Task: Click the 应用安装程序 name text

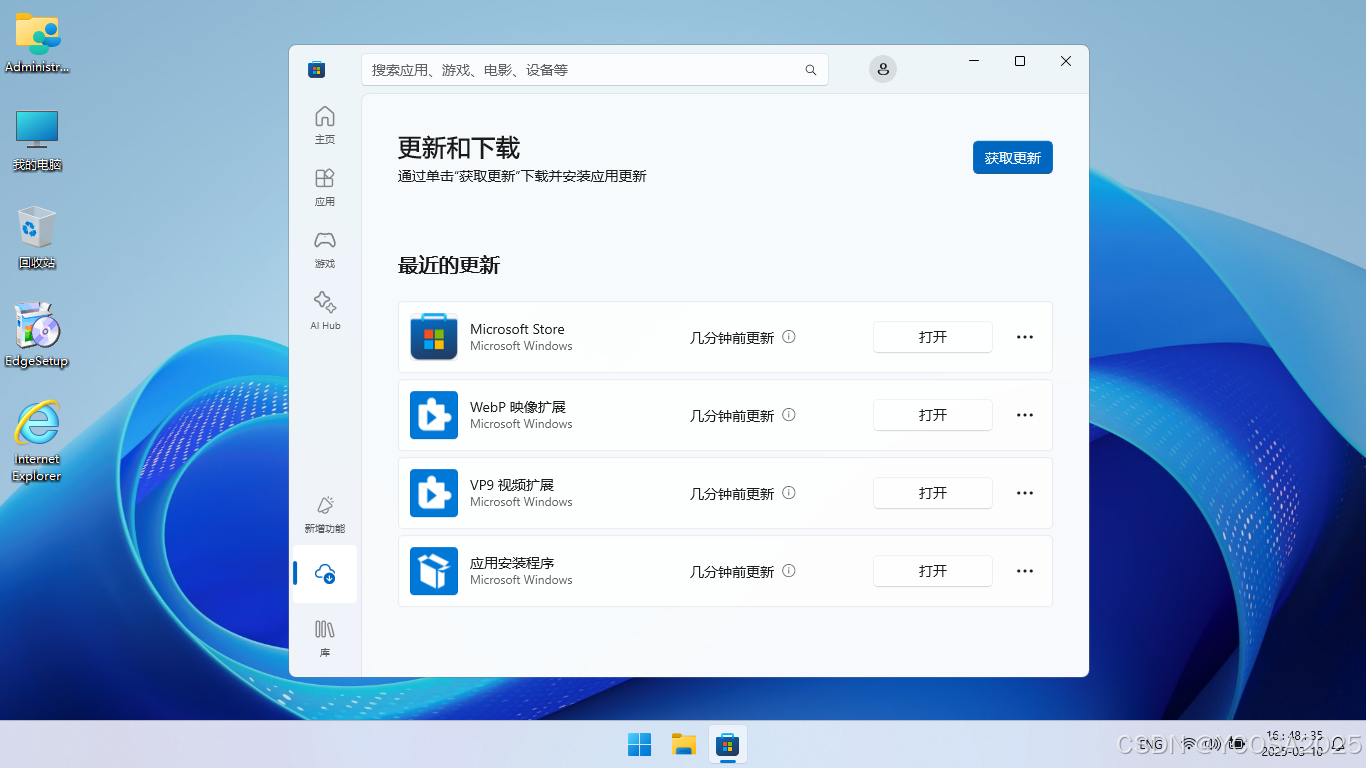Action: (x=512, y=563)
